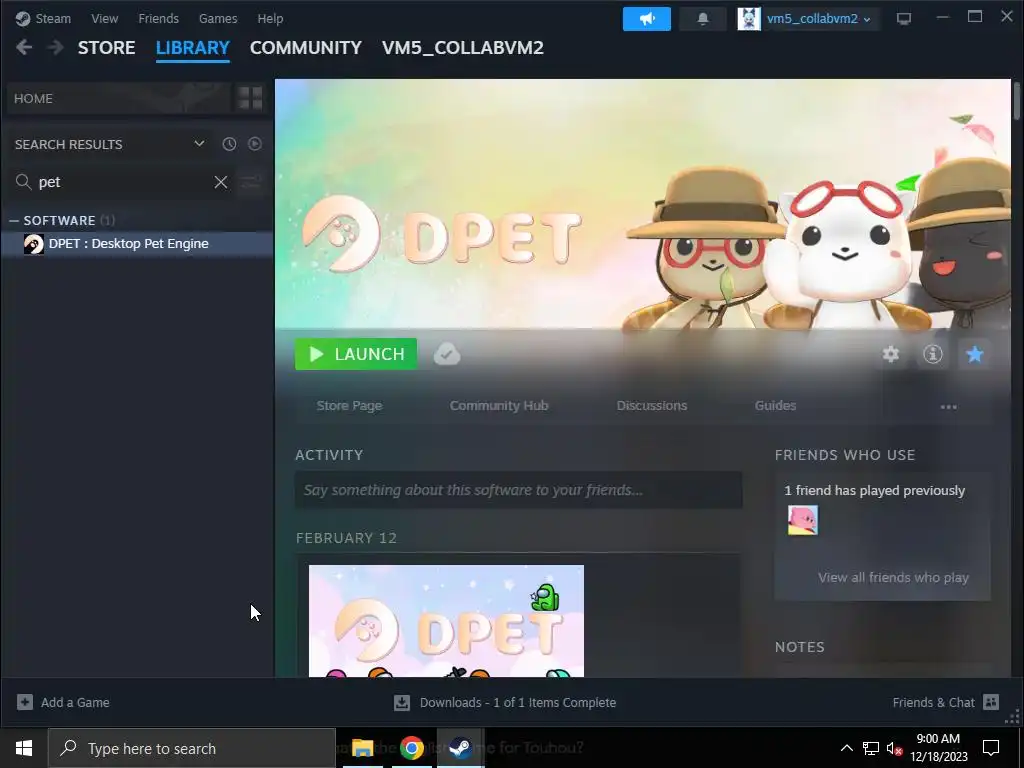The image size is (1024, 768).
Task: Open the Steam menu
Action: 53,18
